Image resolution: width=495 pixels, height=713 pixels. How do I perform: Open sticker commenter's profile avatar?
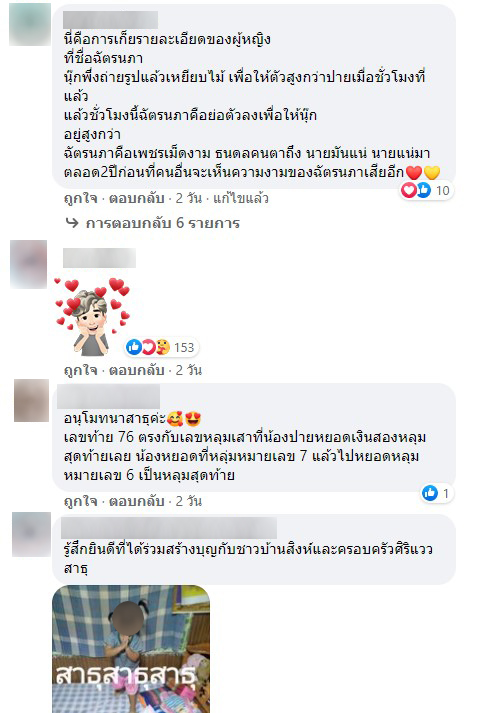pyautogui.click(x=29, y=264)
